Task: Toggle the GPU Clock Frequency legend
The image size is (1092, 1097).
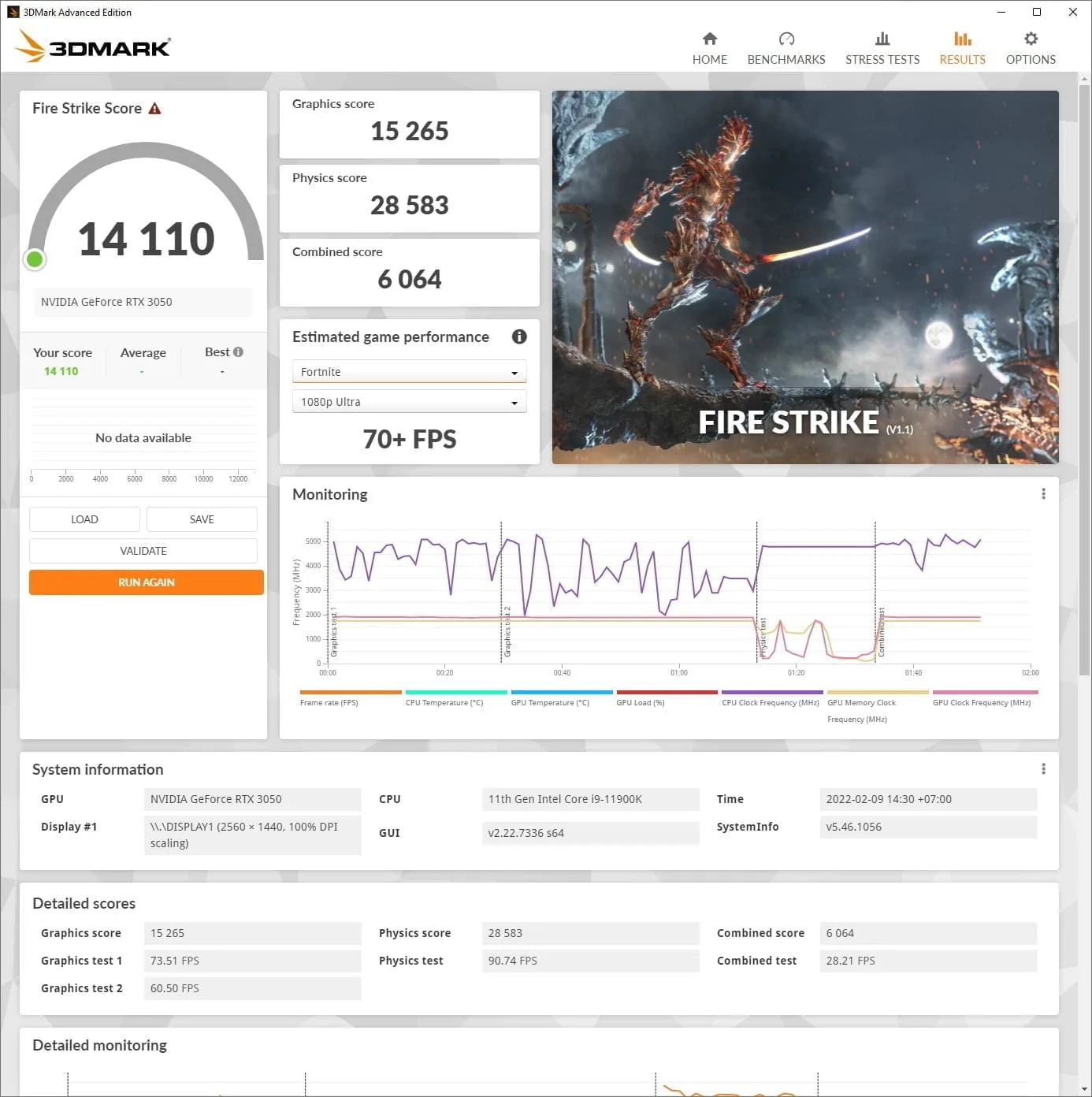Action: click(x=985, y=698)
